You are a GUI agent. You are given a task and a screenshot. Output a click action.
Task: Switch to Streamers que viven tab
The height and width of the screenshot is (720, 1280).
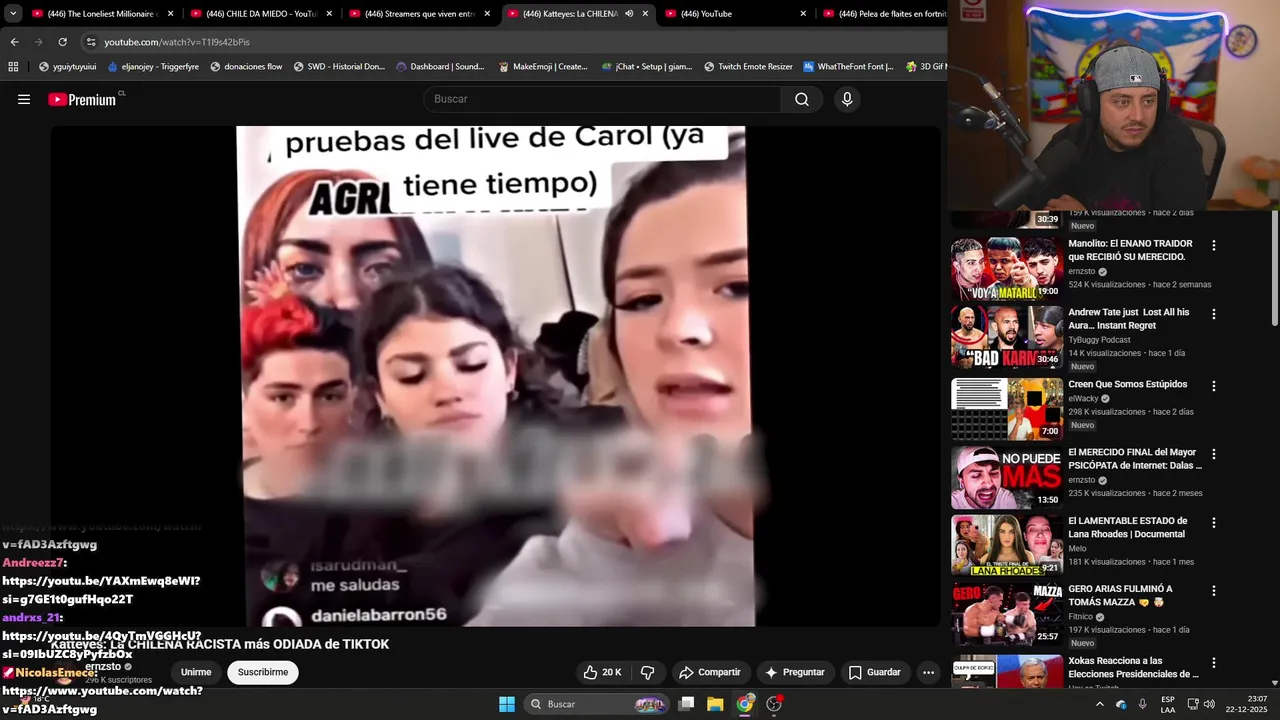click(x=419, y=14)
